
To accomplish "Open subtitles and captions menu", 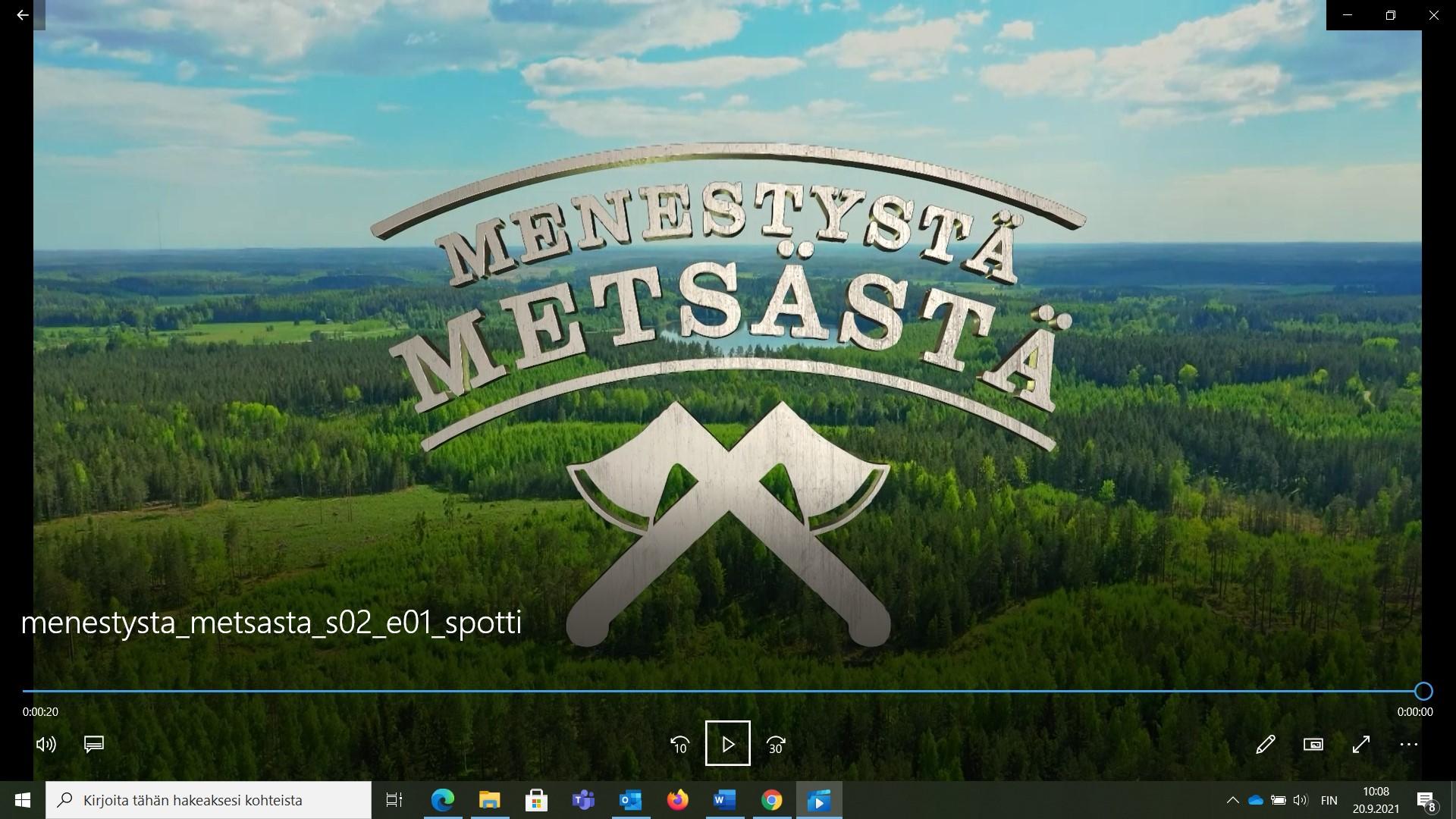I will (x=94, y=744).
